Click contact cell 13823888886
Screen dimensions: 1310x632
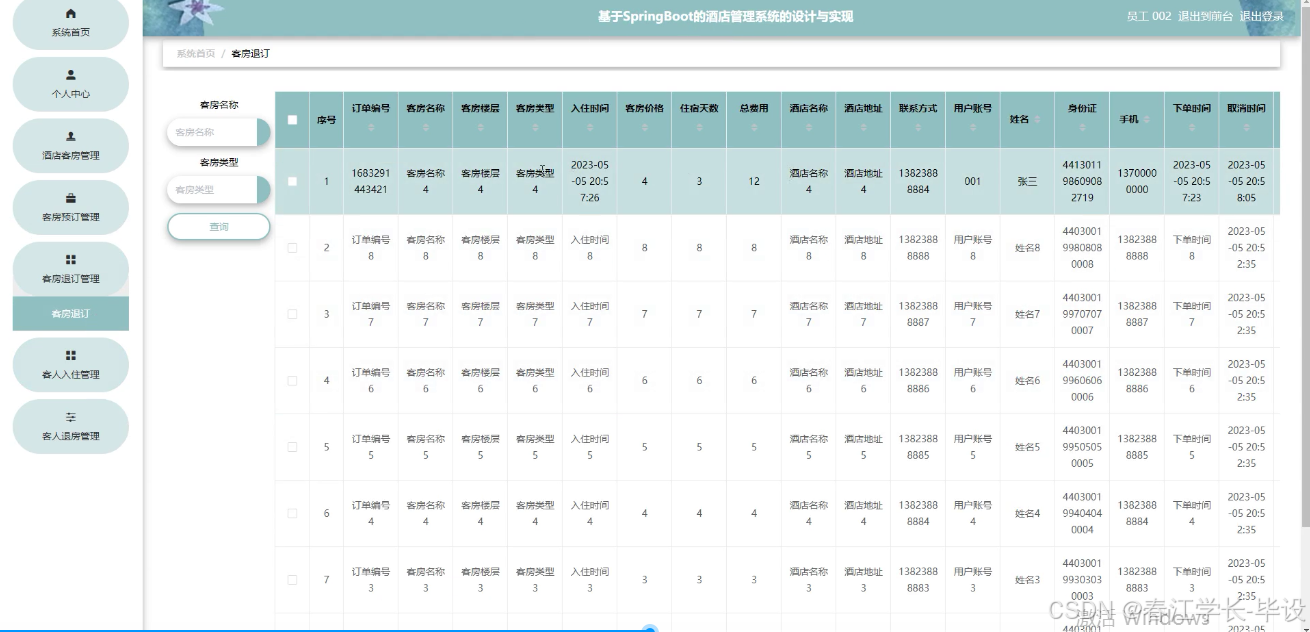(x=918, y=381)
